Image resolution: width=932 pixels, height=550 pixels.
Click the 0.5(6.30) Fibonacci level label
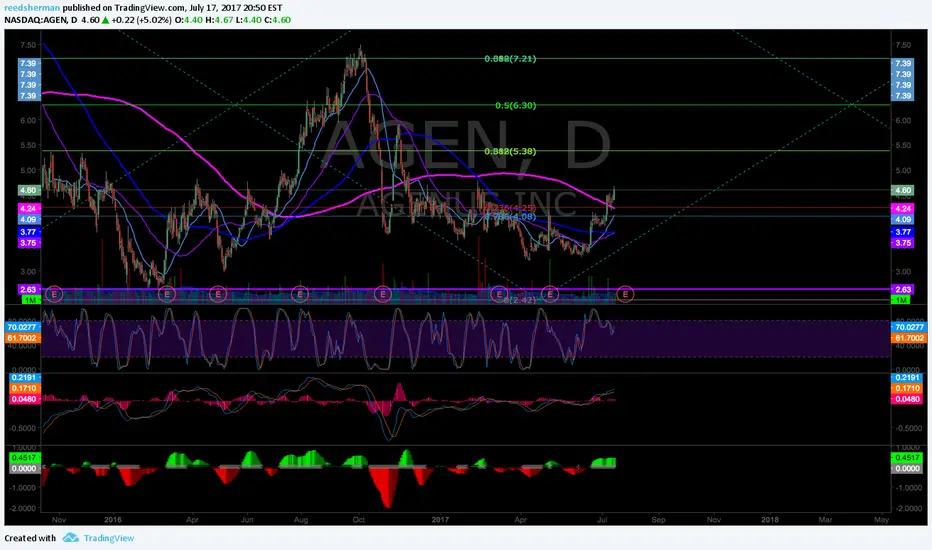[515, 105]
